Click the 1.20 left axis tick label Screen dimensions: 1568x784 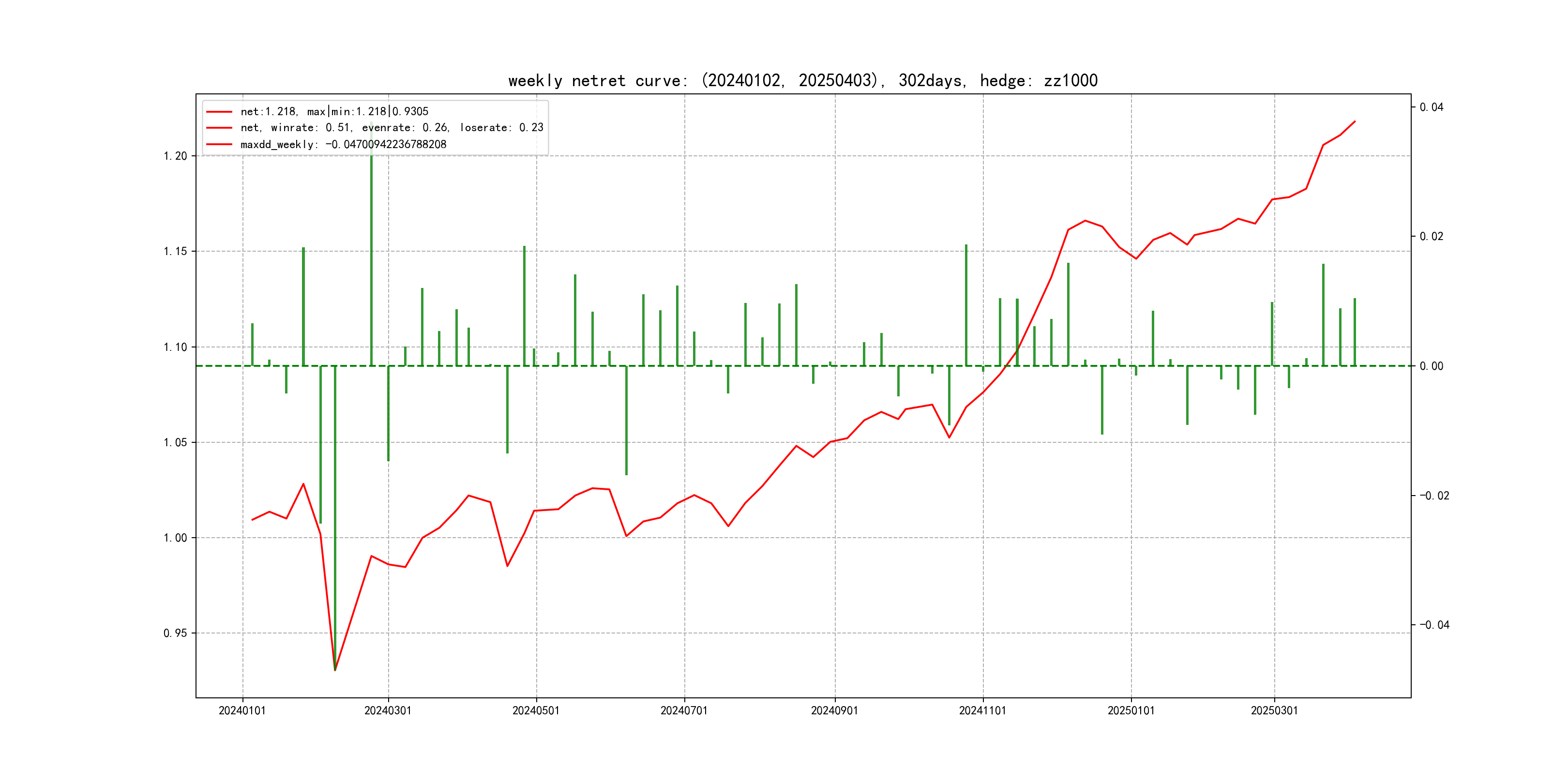175,156
